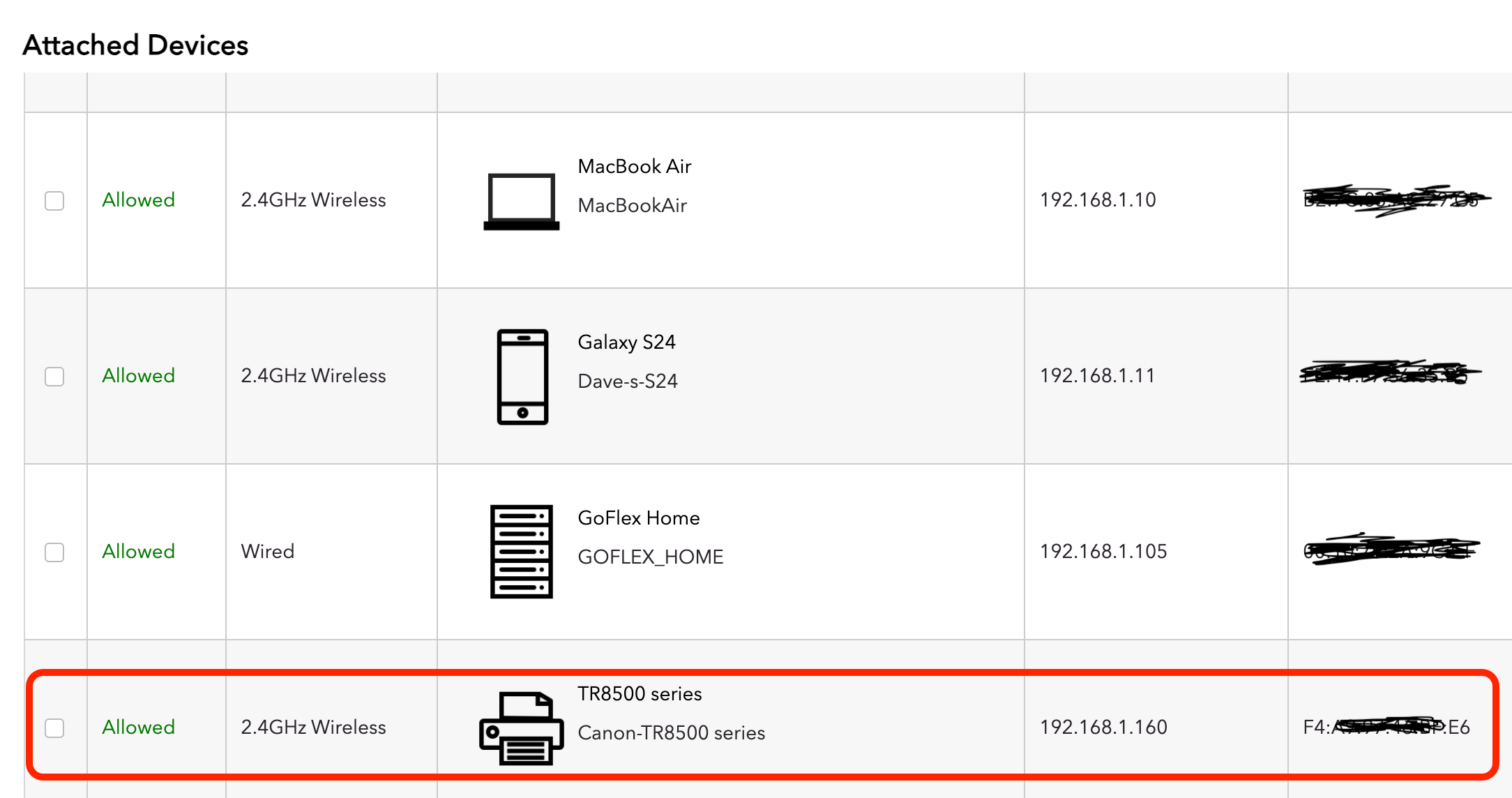Select the GoFlex Home row checkbox

[54, 552]
